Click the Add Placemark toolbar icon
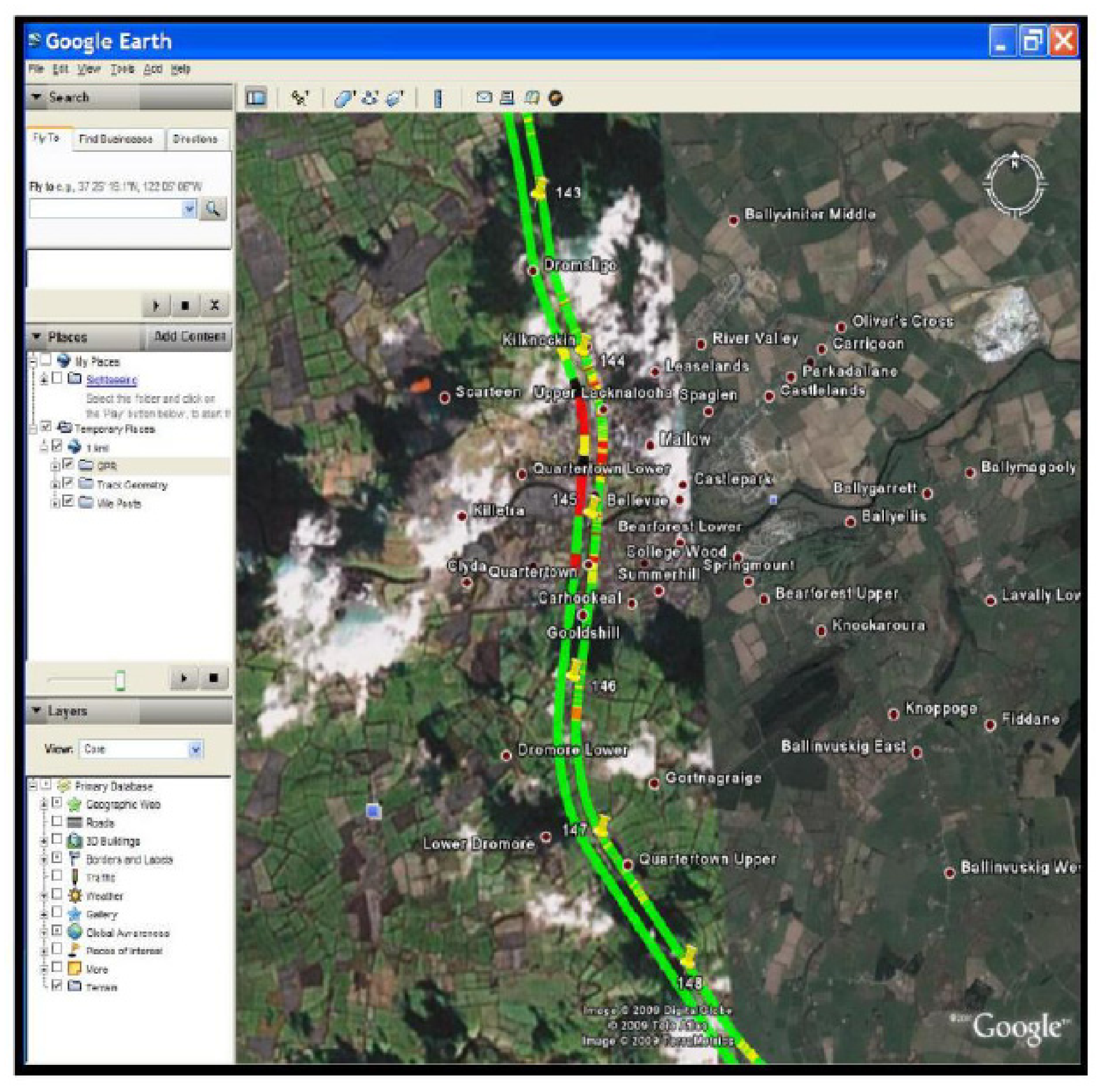This screenshot has height=1092, width=1103. click(299, 98)
